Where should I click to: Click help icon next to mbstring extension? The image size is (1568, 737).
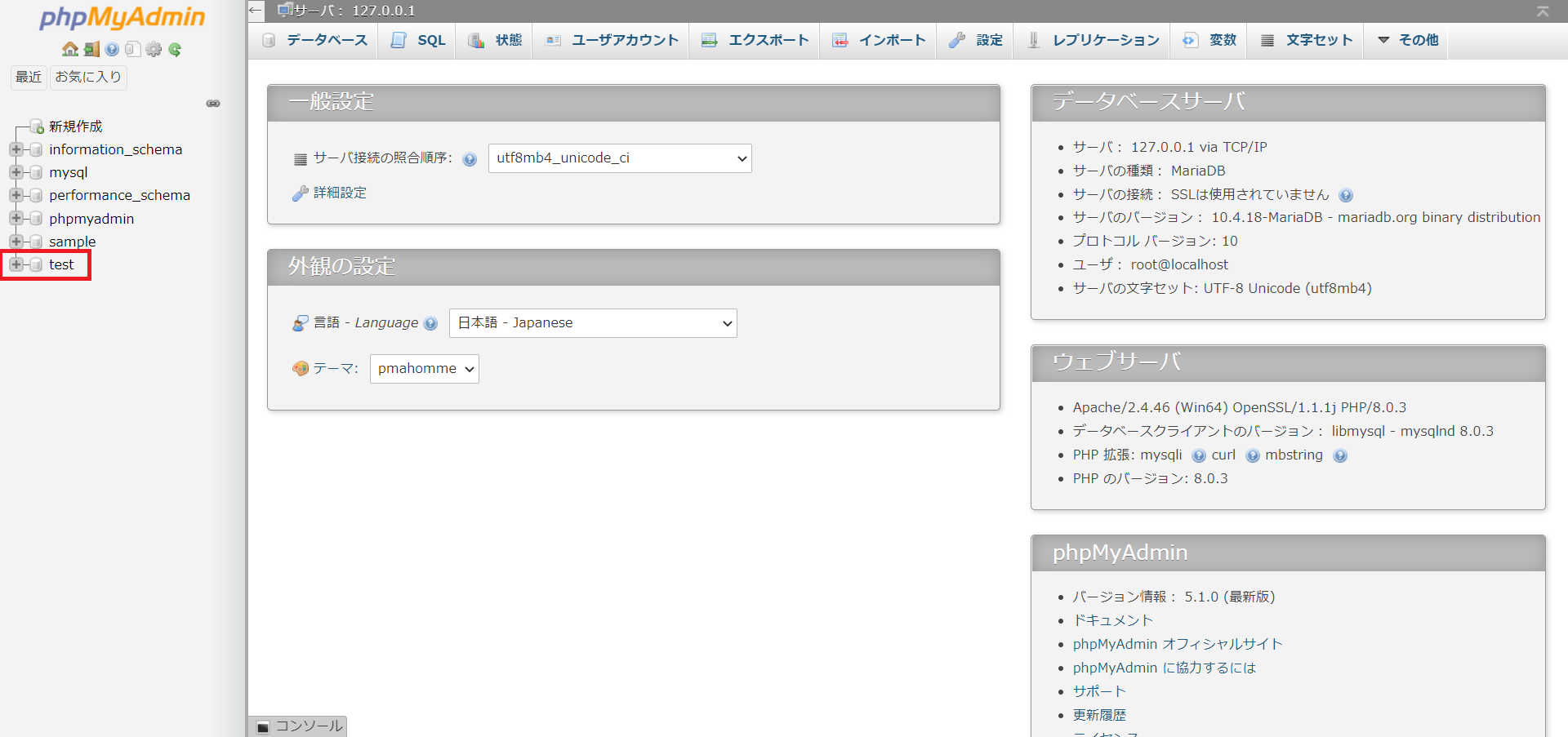coord(1340,455)
